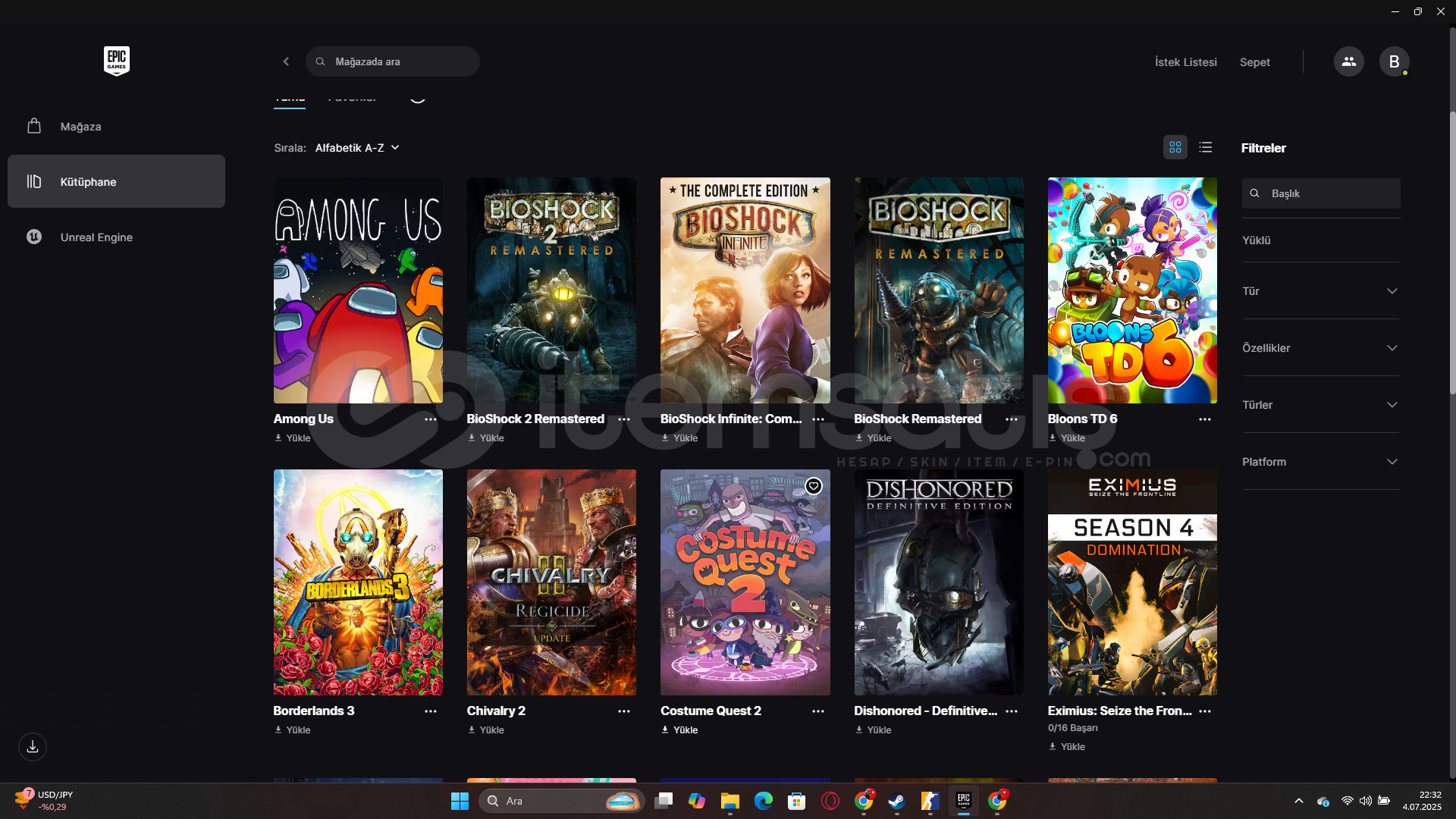Viewport: 1456px width, 819px height.
Task: Open the BioShock Remastered cover thumbnail
Action: [x=939, y=290]
